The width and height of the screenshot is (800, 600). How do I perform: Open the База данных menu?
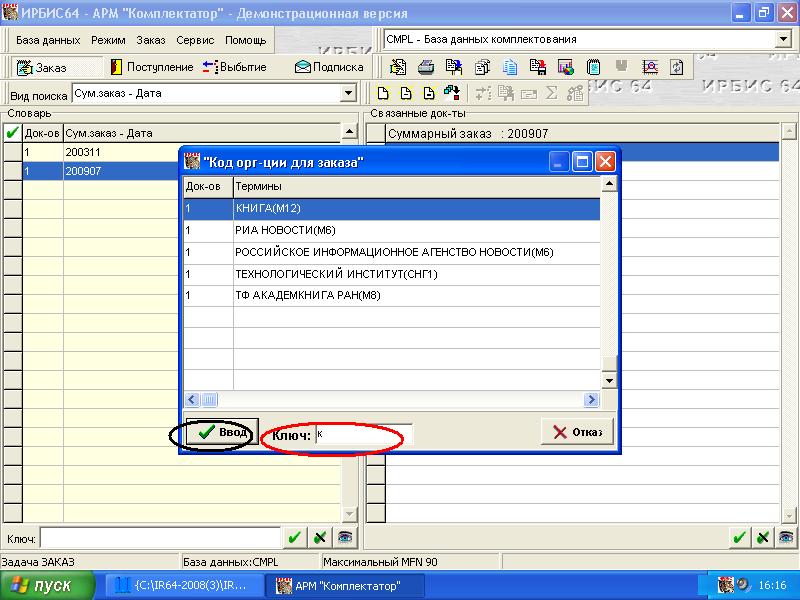49,40
